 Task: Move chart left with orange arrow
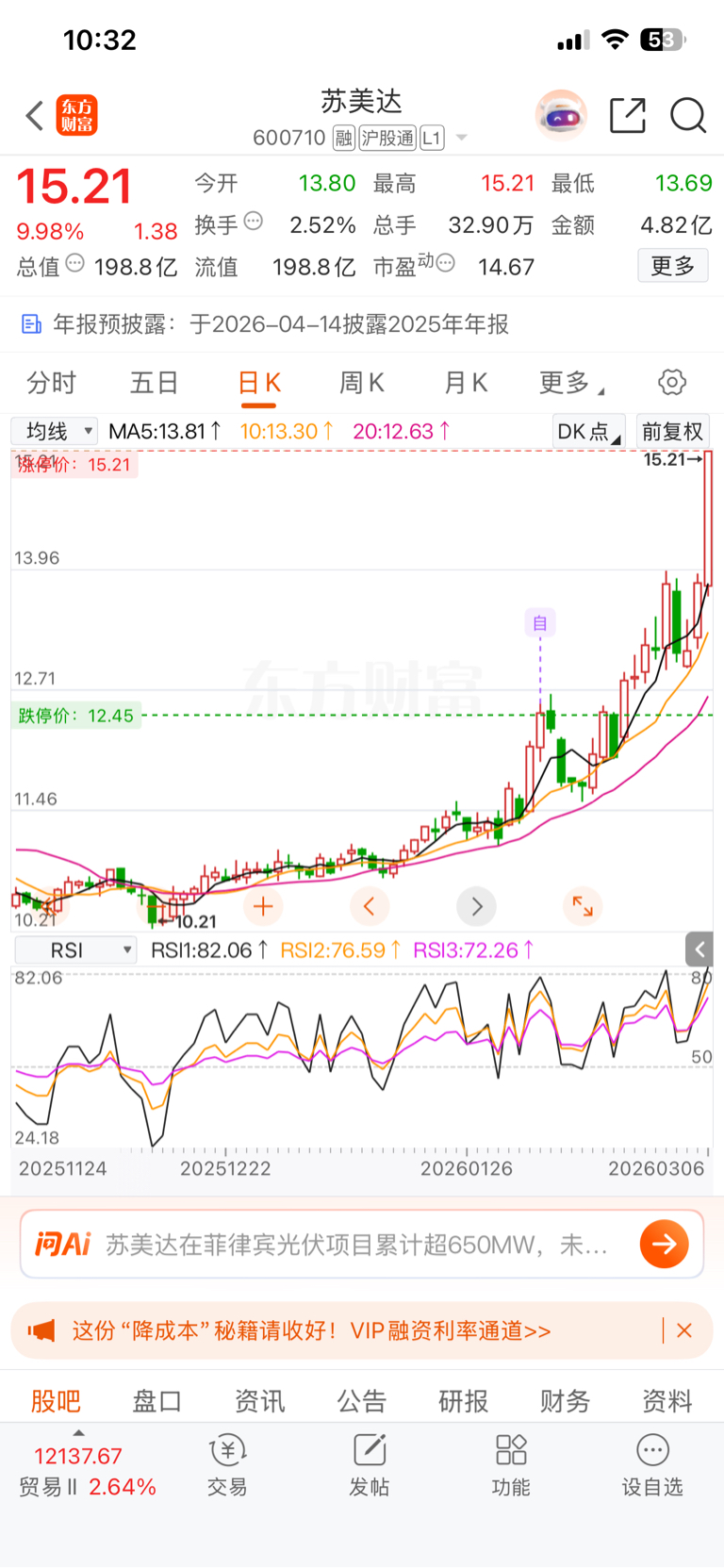tap(370, 907)
